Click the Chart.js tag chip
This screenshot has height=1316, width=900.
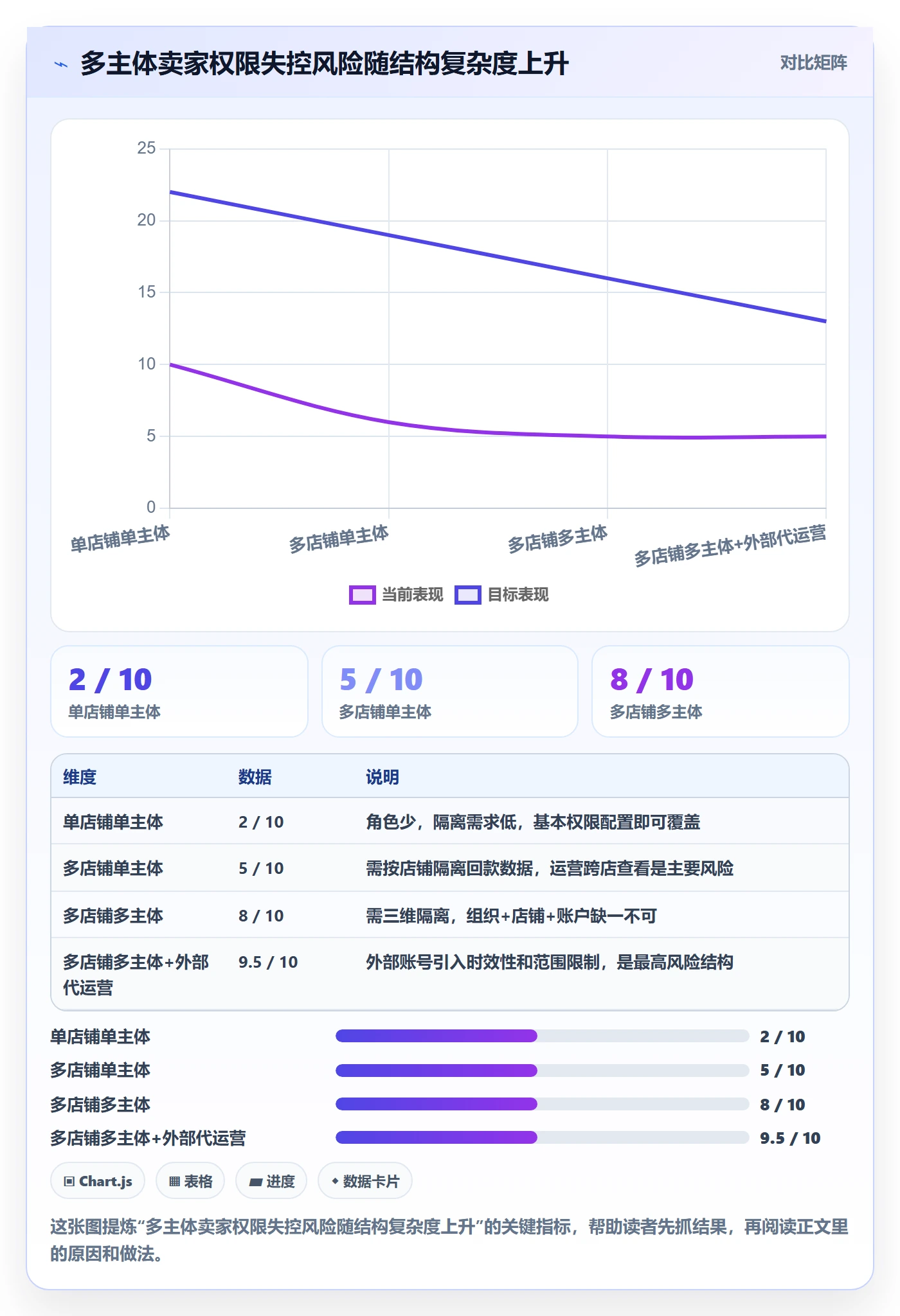pyautogui.click(x=98, y=1181)
